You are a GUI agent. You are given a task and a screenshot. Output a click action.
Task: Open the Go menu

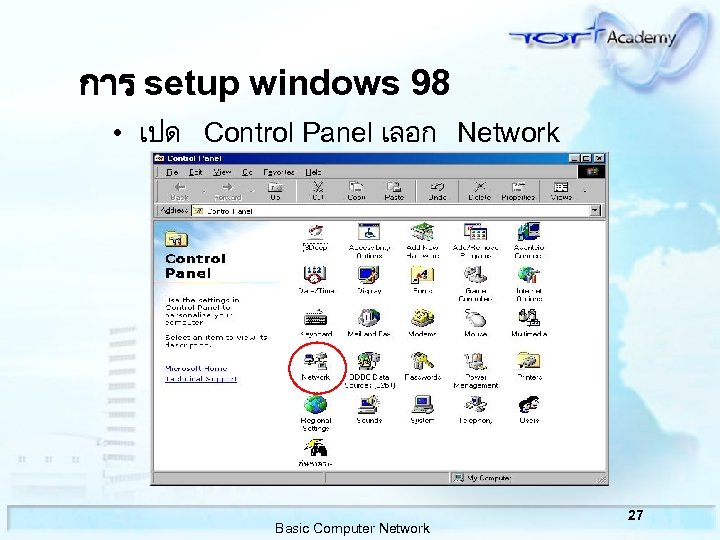pos(248,172)
